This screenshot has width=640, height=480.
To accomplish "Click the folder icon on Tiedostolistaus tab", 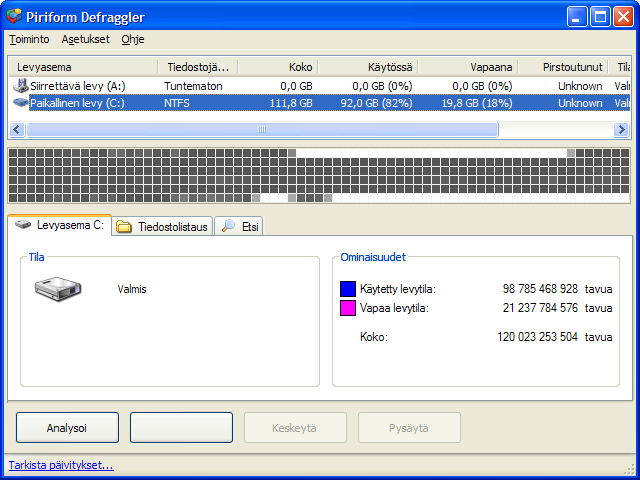I will (x=124, y=227).
